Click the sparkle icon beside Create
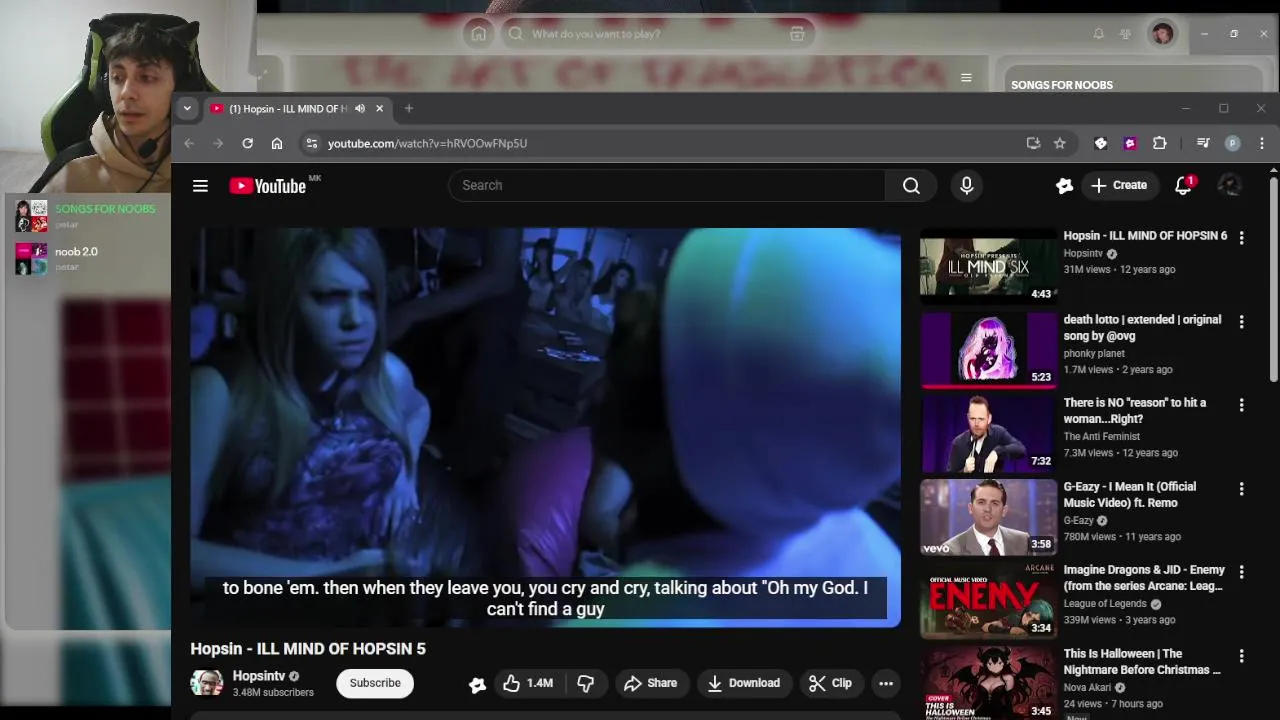Viewport: 1280px width, 720px height. 1064,185
